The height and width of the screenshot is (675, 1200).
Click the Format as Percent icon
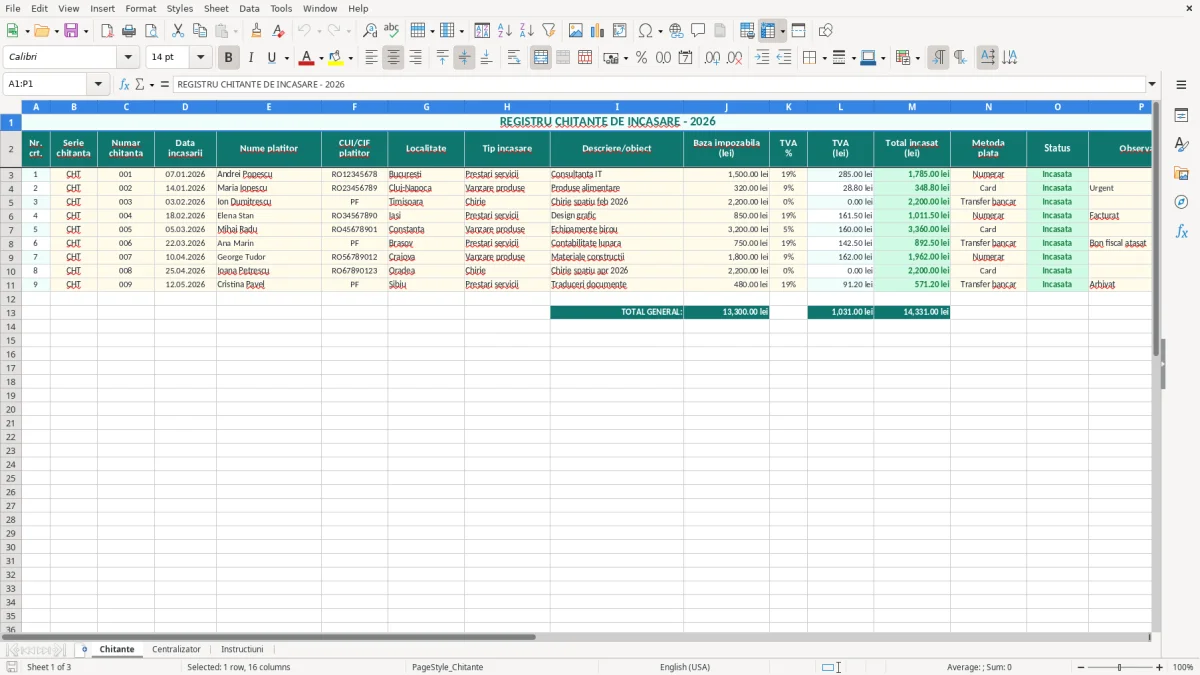tap(642, 58)
